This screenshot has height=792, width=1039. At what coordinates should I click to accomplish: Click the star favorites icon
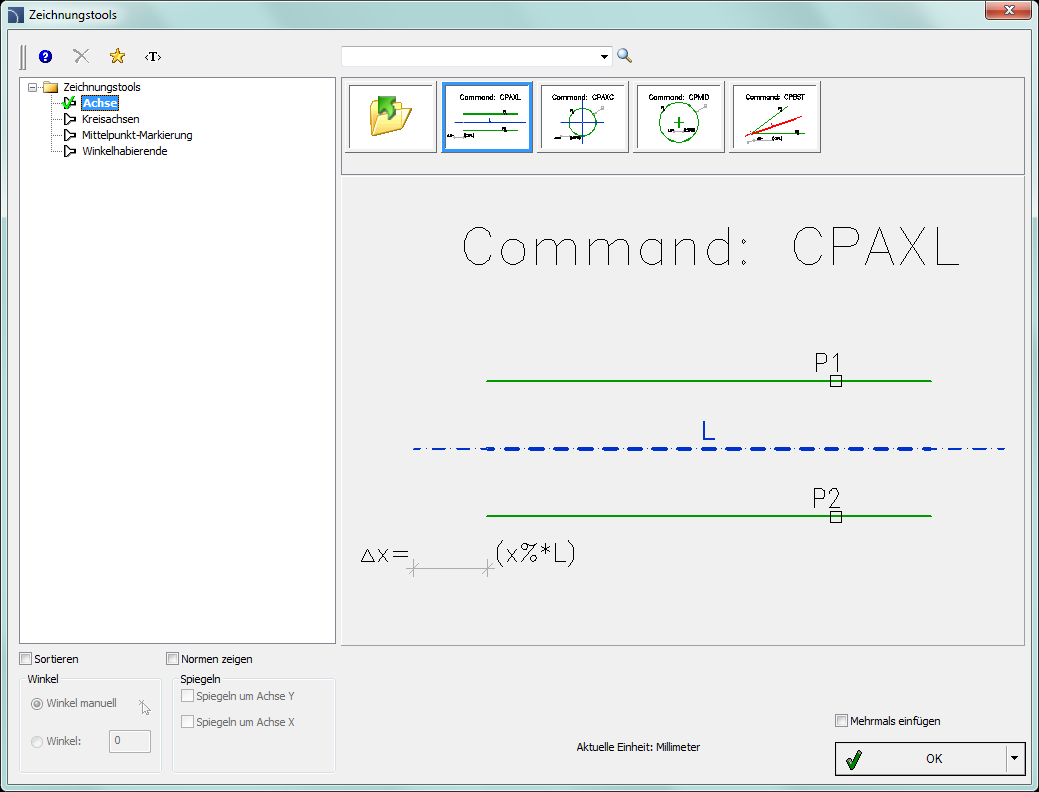click(117, 57)
